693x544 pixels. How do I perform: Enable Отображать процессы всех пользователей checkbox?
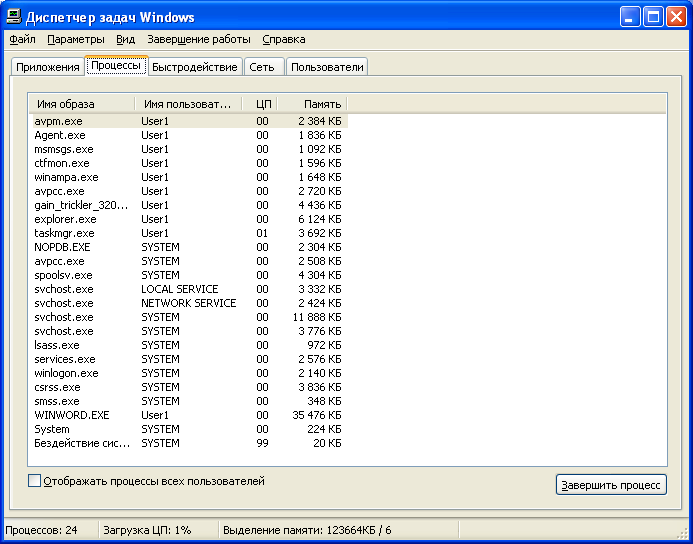point(34,481)
